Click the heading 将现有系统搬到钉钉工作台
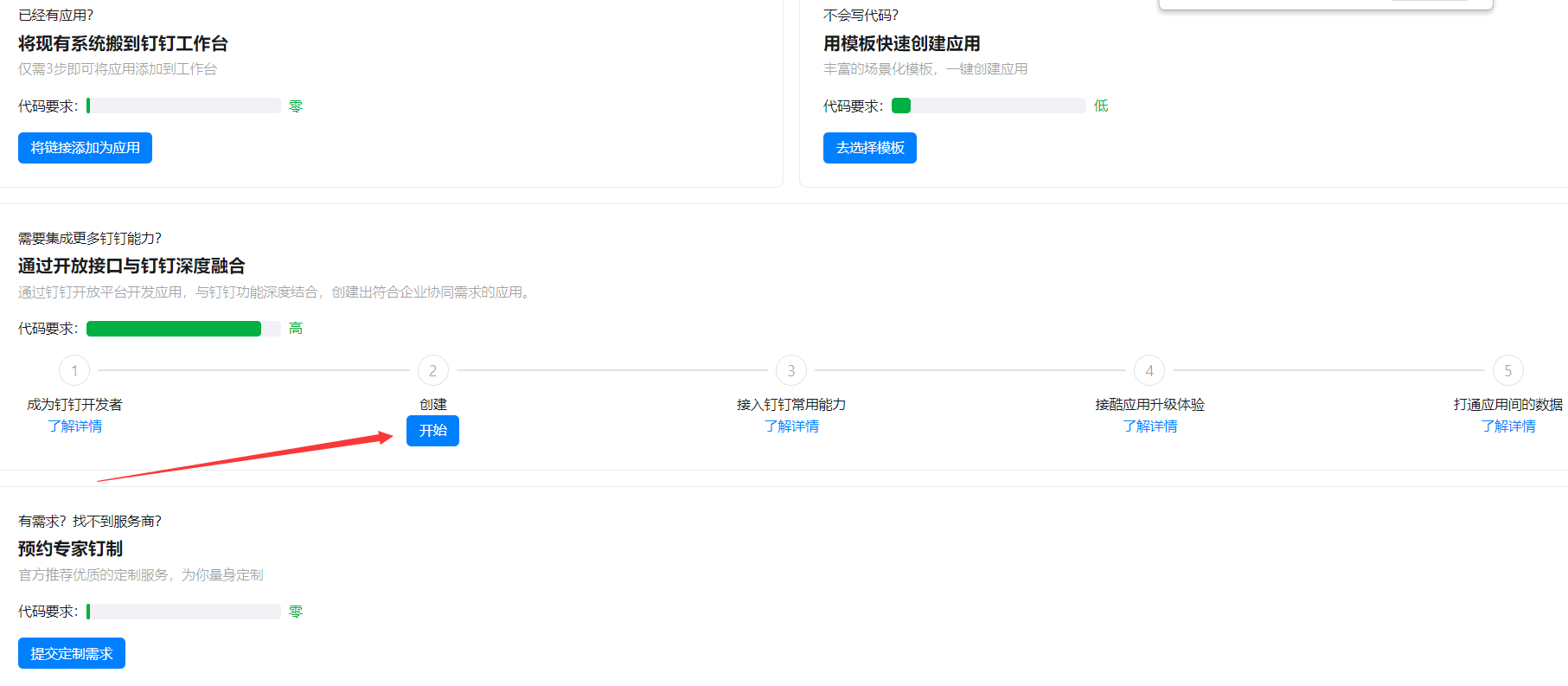This screenshot has width=1568, height=686. tap(123, 43)
